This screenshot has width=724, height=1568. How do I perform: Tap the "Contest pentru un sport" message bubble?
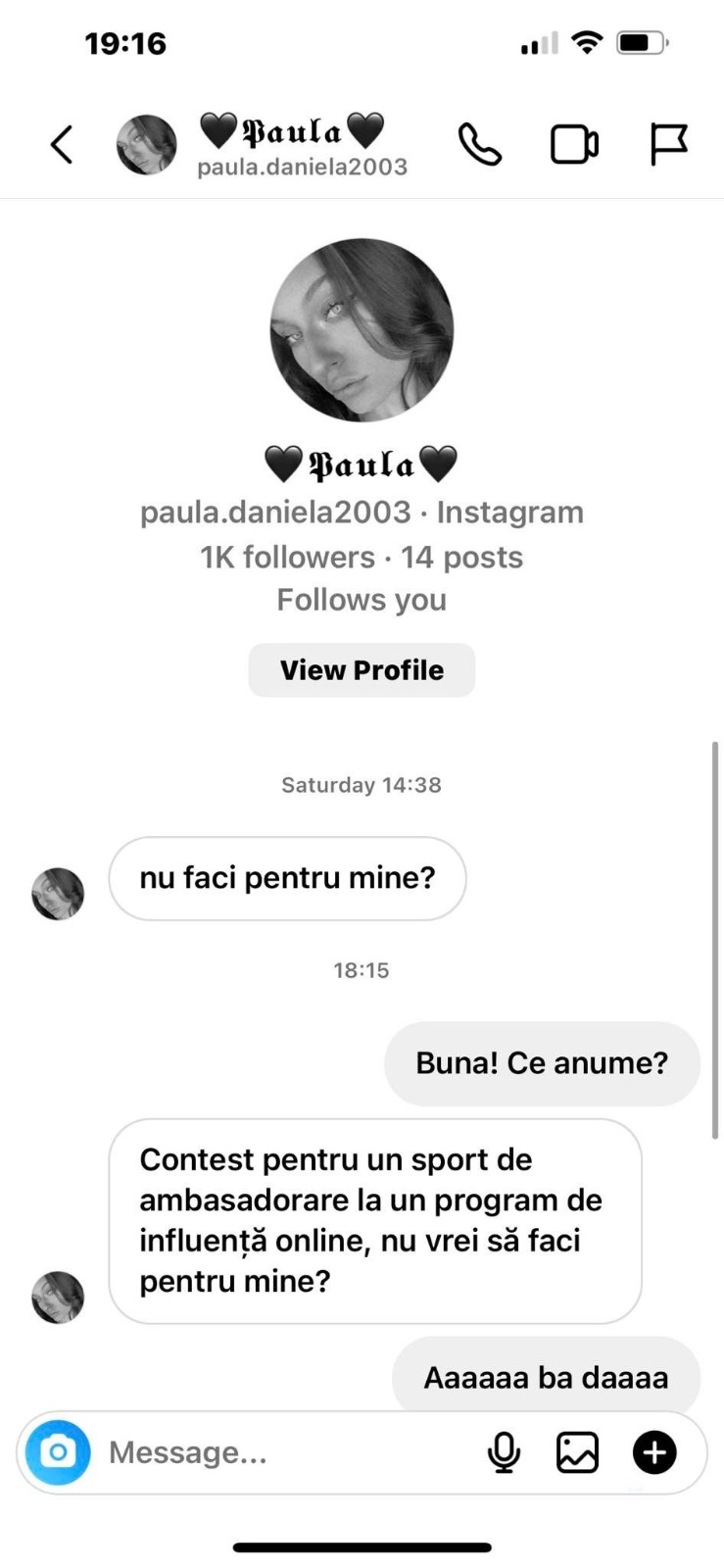[374, 1220]
